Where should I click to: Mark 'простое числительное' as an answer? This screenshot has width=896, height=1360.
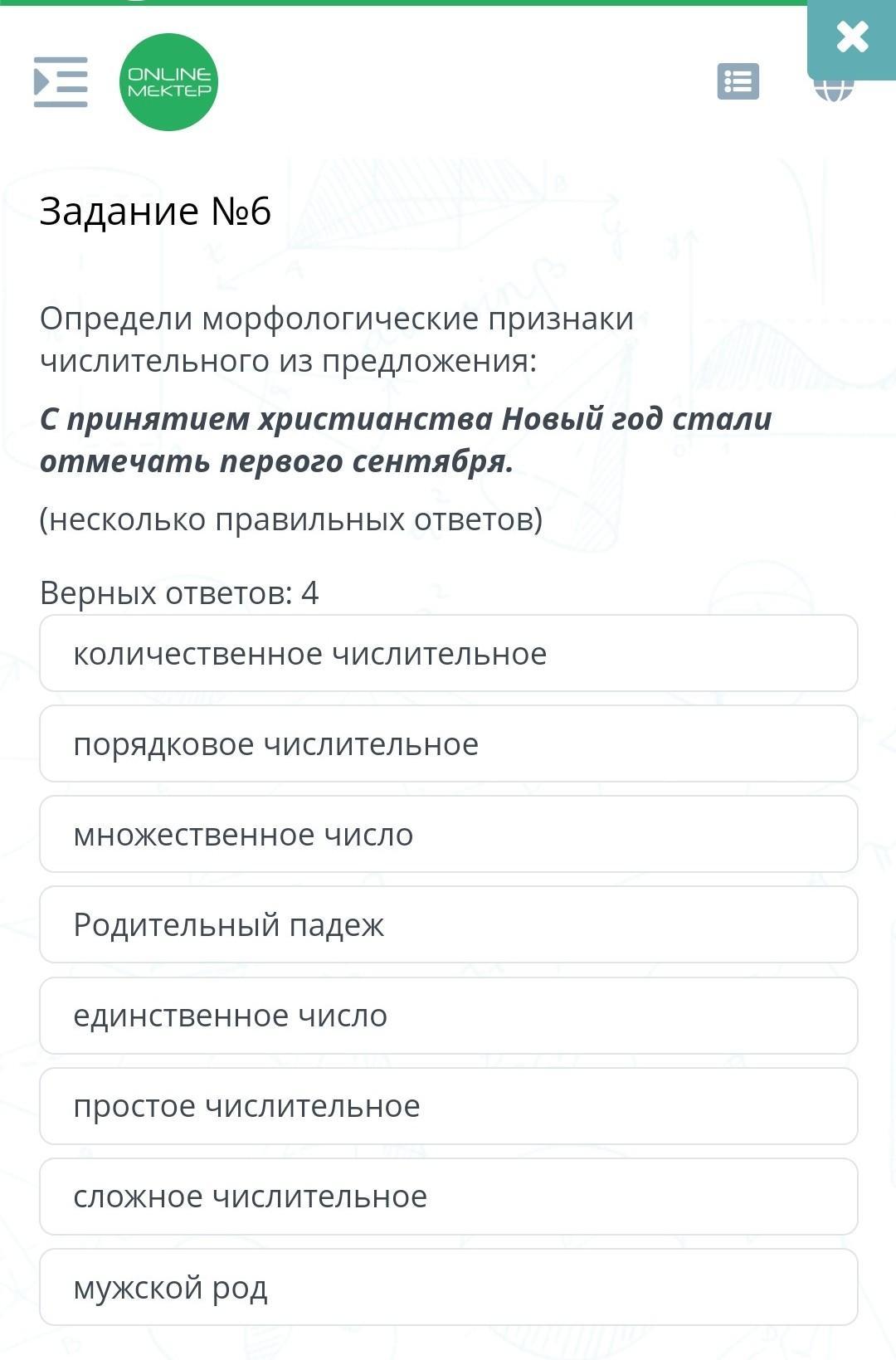[448, 1106]
